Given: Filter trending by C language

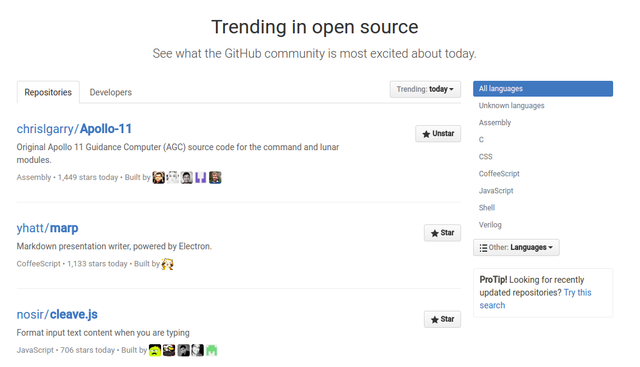Looking at the screenshot, I should (x=481, y=140).
